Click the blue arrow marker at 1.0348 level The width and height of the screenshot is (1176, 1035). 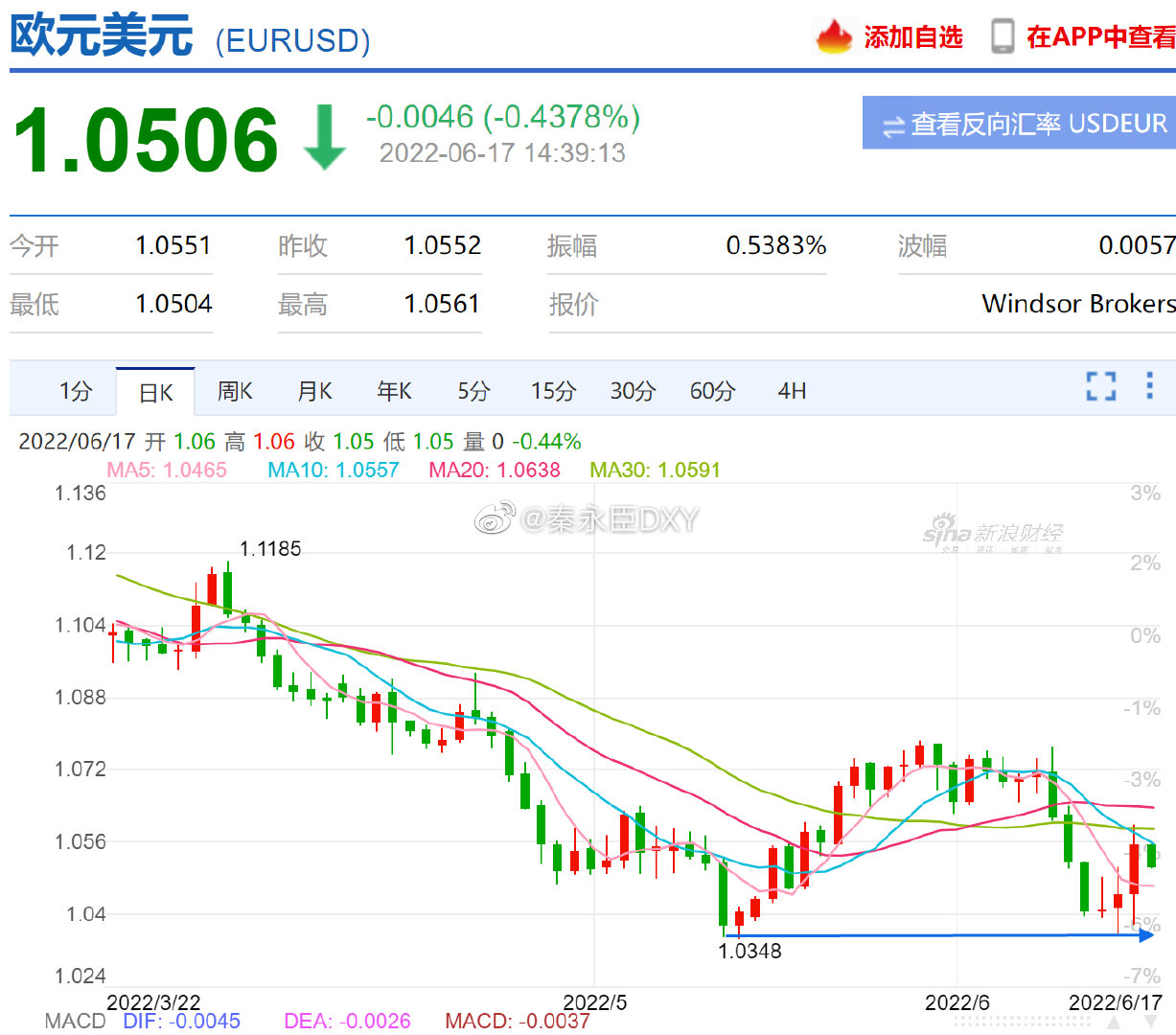pyautogui.click(x=1145, y=934)
